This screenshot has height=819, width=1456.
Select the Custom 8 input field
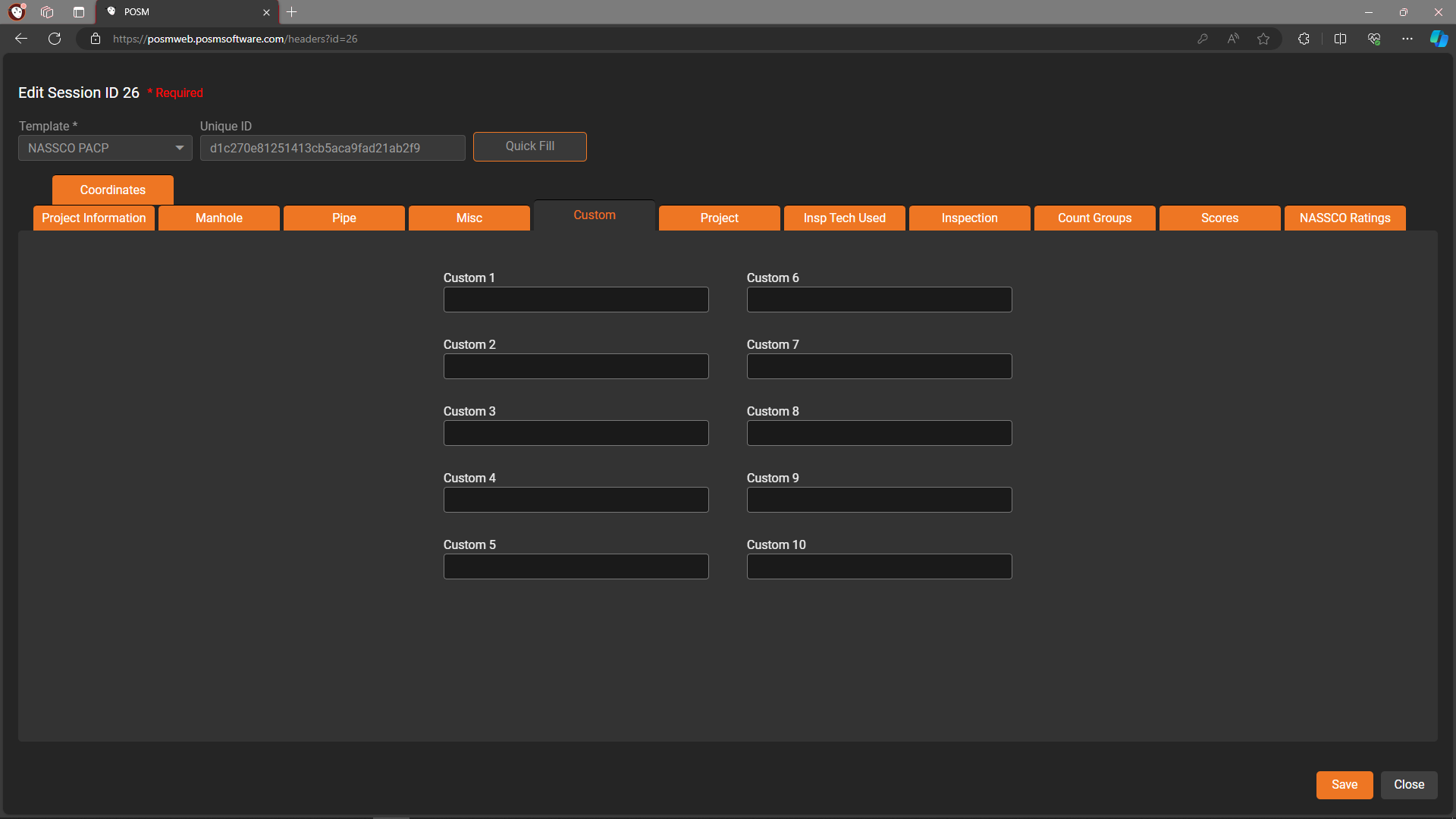click(x=880, y=433)
